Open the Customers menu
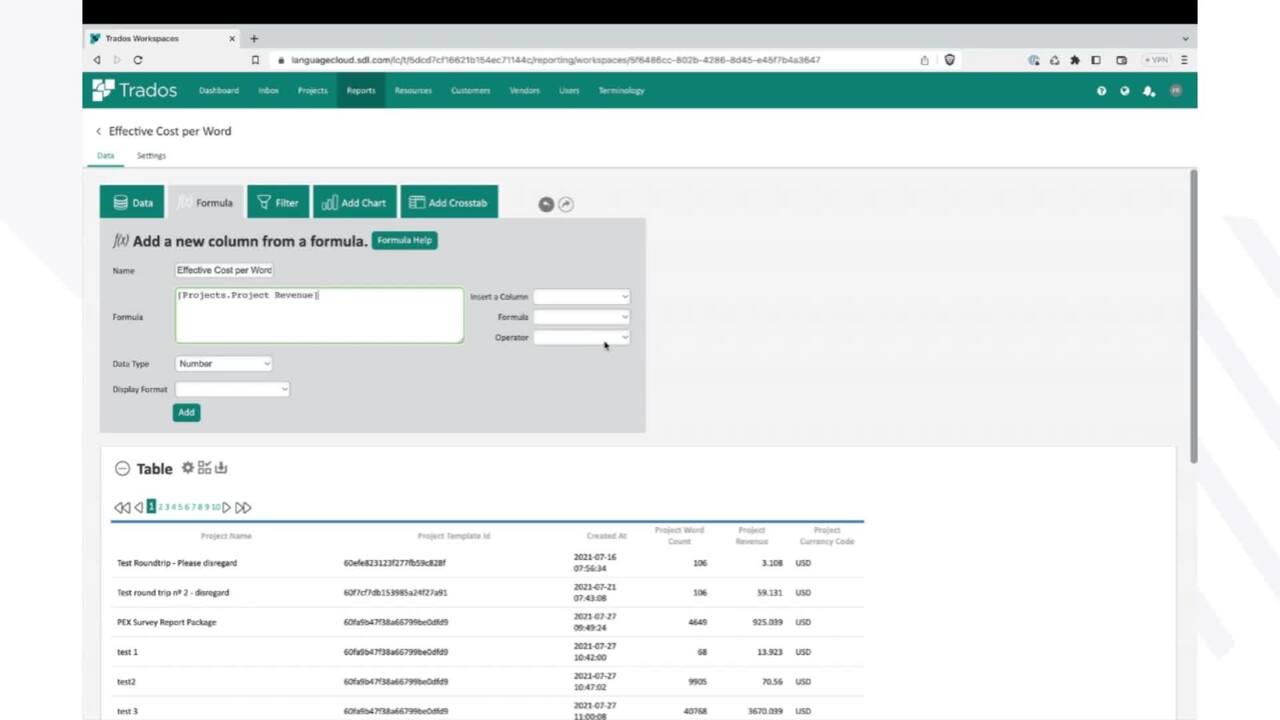The image size is (1280, 720). pyautogui.click(x=470, y=90)
